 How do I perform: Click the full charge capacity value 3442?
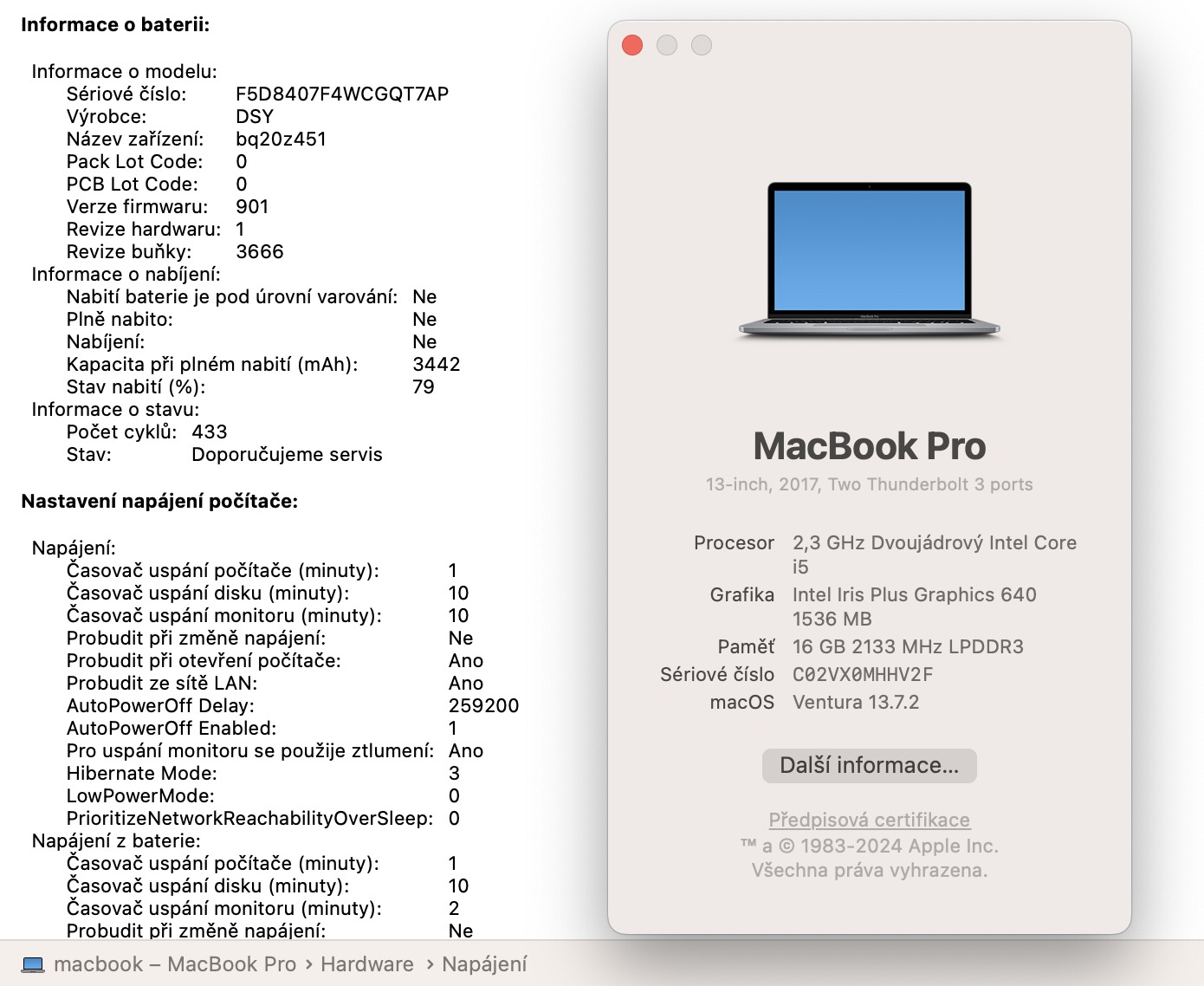(437, 365)
